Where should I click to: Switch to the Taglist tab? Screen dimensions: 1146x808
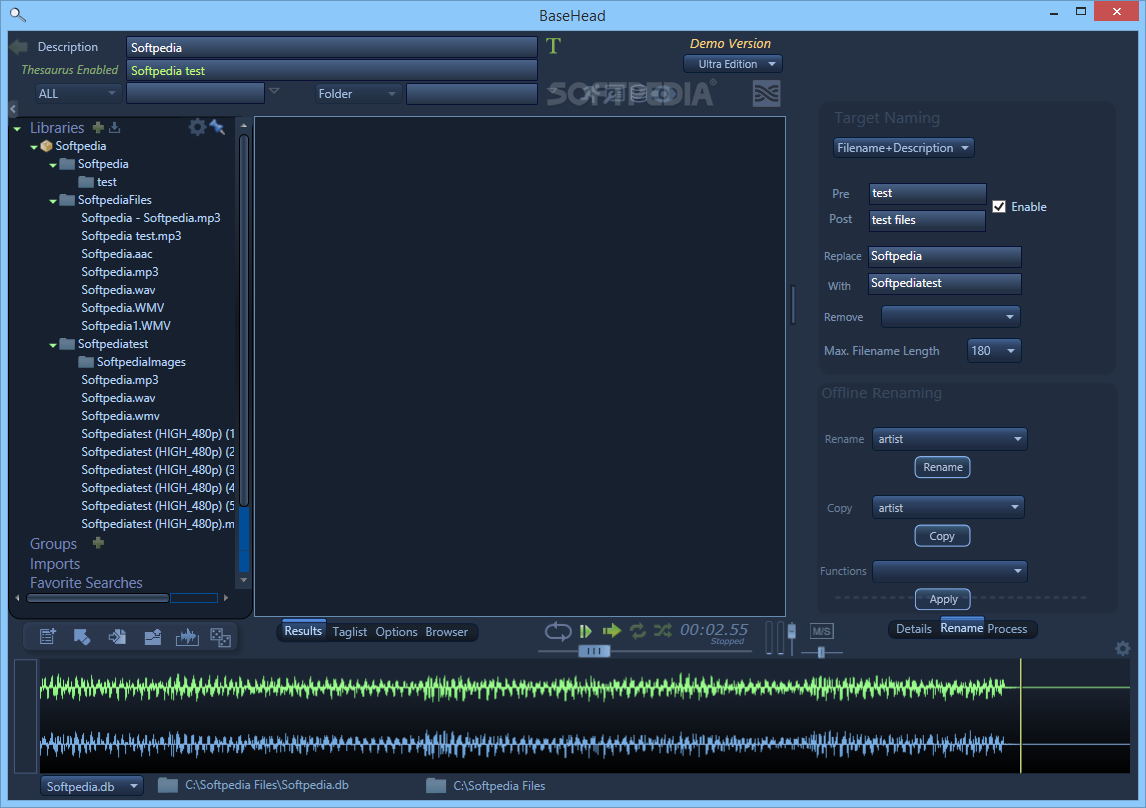(x=349, y=632)
